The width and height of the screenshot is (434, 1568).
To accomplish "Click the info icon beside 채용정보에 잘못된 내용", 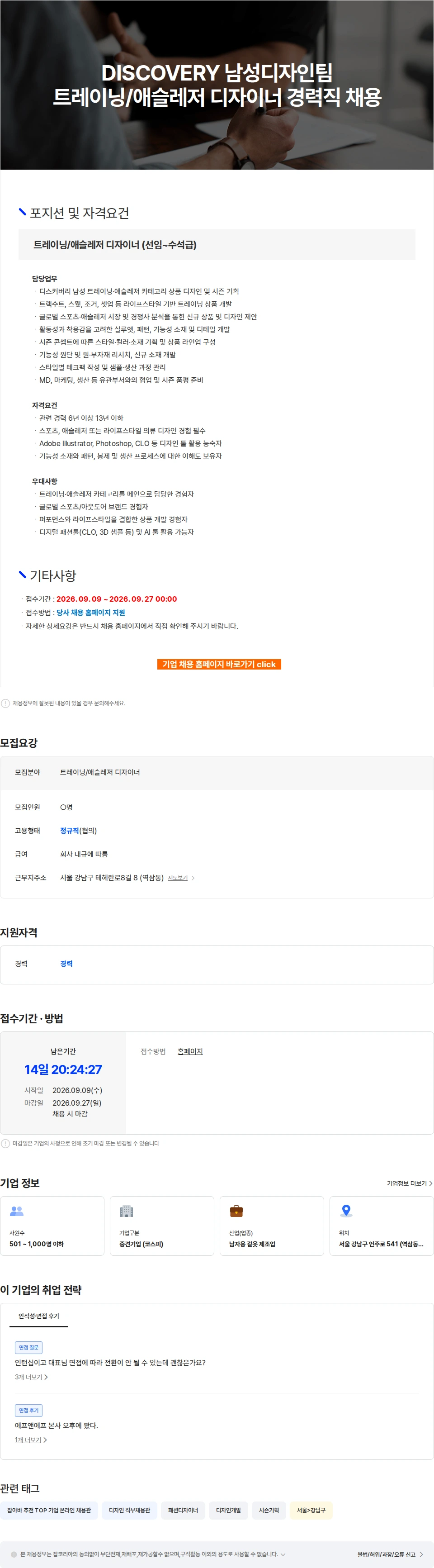I will point(5,703).
